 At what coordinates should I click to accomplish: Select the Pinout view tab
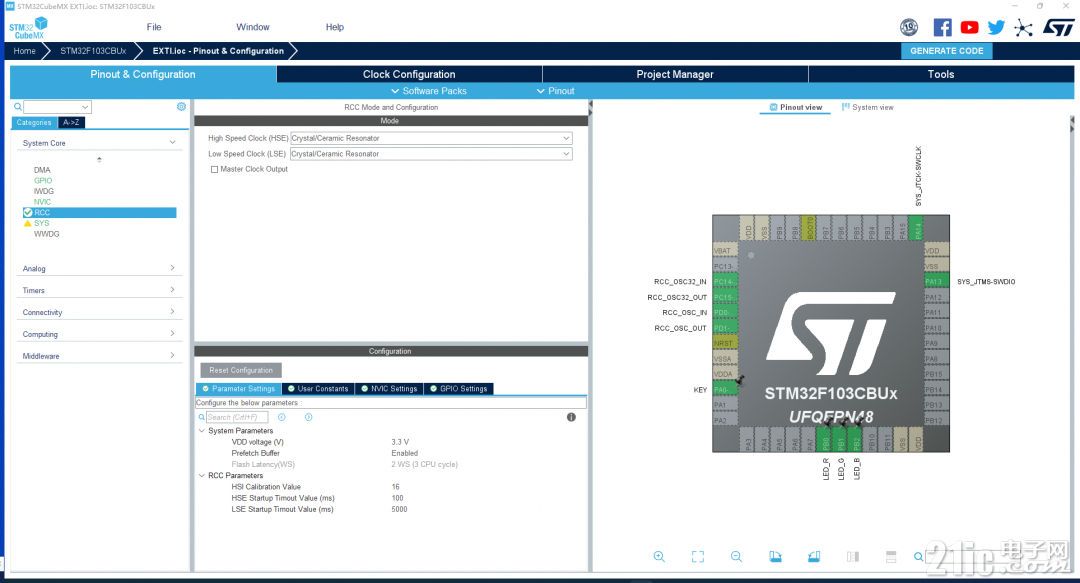(796, 108)
